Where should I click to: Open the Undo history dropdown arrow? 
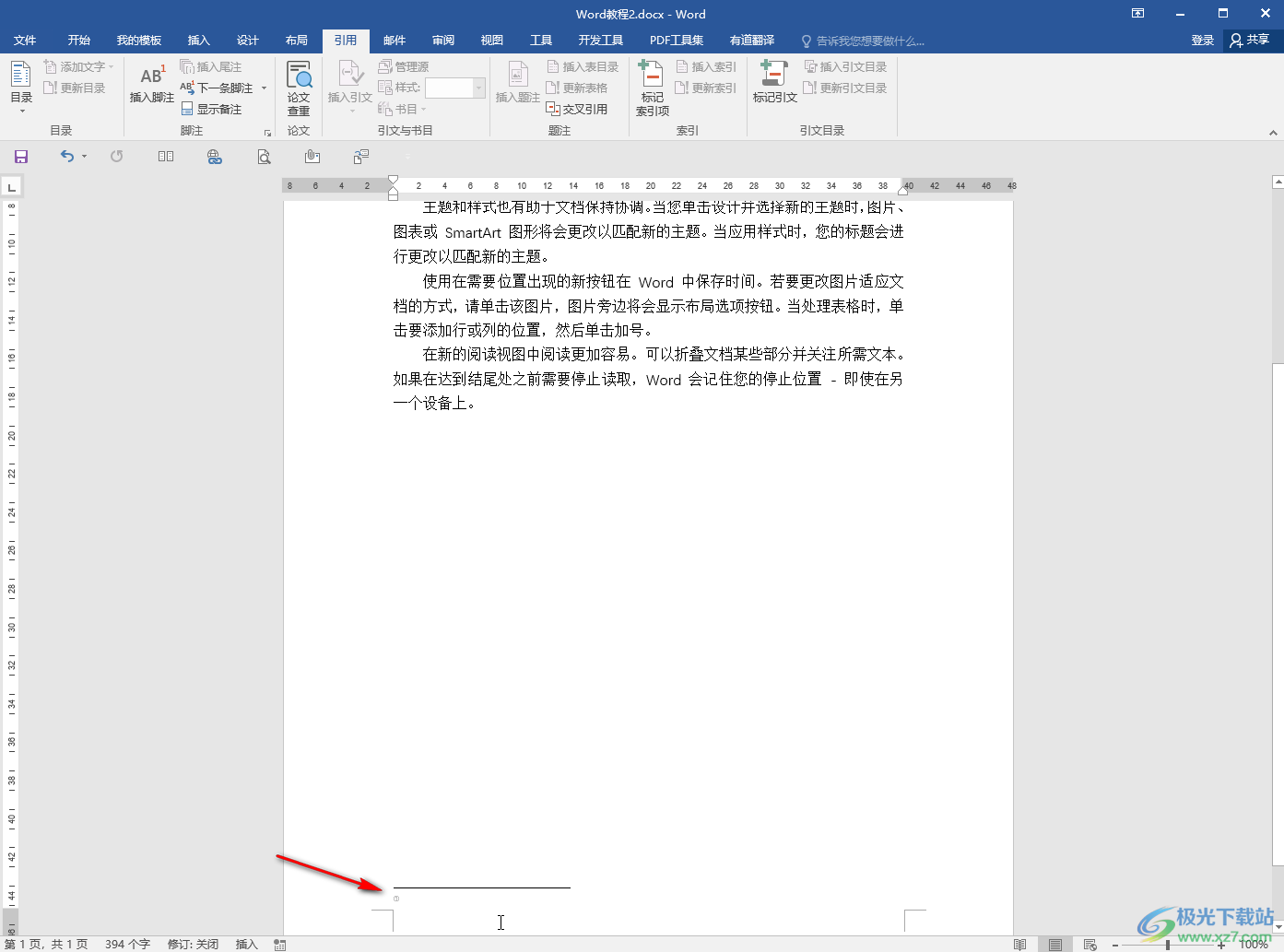pyautogui.click(x=84, y=157)
